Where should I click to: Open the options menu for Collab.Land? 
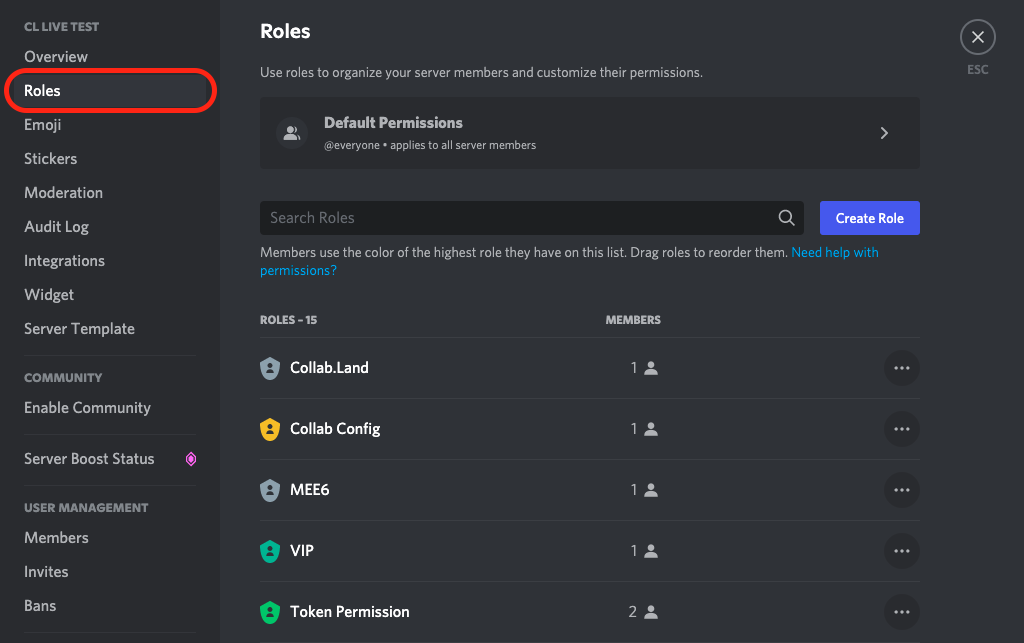[x=901, y=367]
